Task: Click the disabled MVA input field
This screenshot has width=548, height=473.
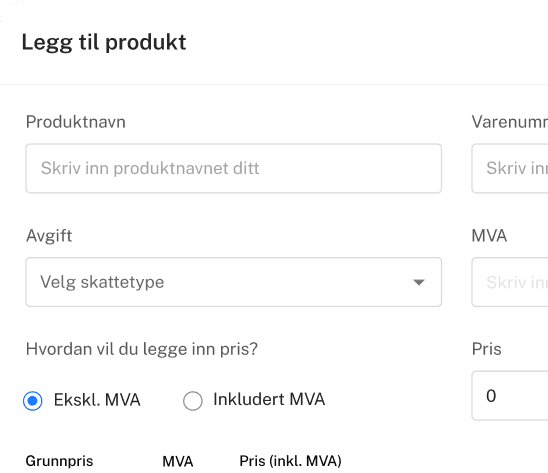Action: click(510, 282)
